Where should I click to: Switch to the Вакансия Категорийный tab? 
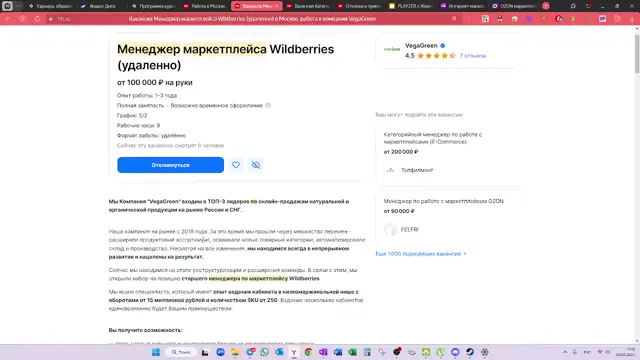(308, 6)
